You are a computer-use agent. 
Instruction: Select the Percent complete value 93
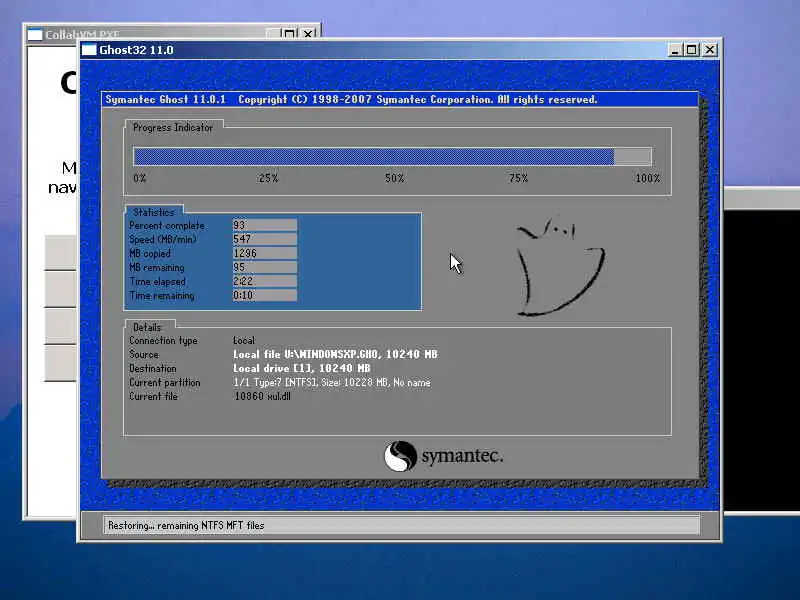pyautogui.click(x=264, y=225)
